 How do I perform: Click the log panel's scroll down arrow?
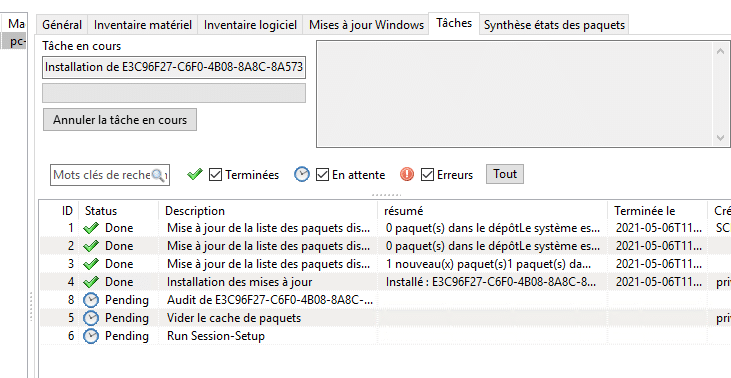720,137
